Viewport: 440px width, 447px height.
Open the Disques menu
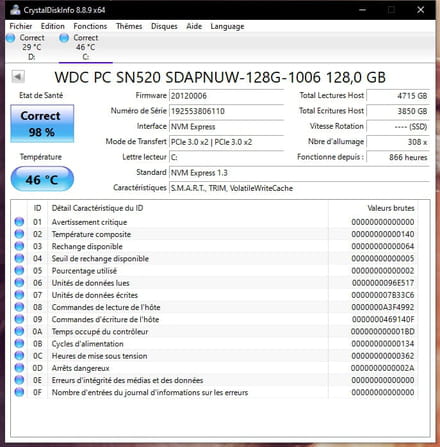[164, 26]
